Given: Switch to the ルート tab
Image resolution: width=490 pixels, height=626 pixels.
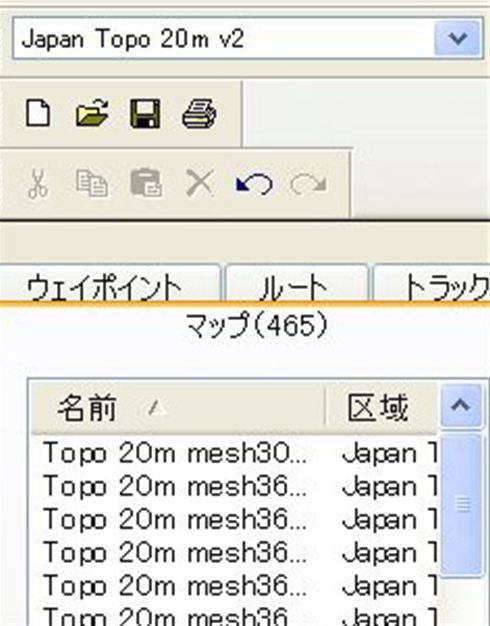Looking at the screenshot, I should (x=296, y=283).
